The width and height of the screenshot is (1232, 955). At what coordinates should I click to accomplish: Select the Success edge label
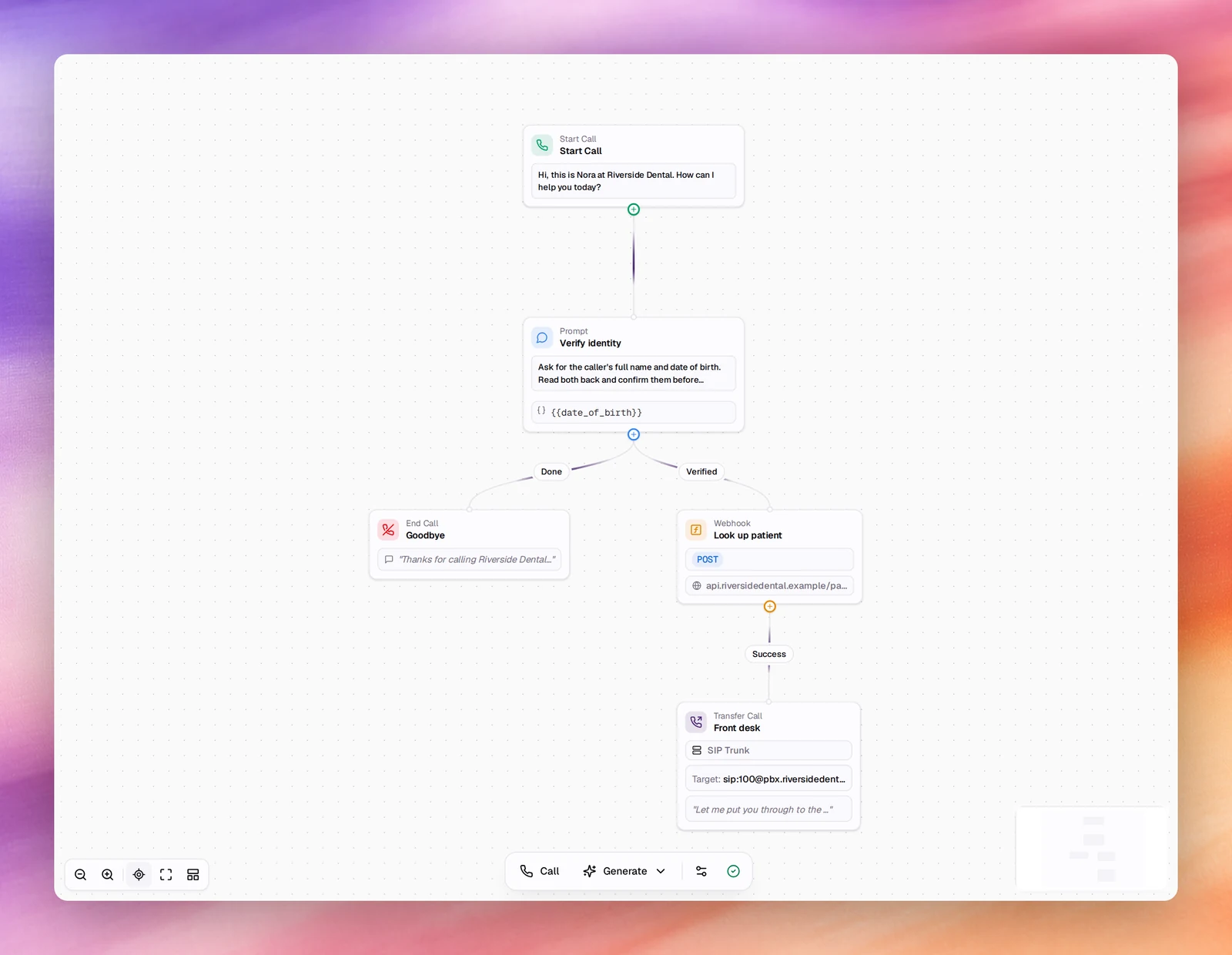(x=769, y=654)
